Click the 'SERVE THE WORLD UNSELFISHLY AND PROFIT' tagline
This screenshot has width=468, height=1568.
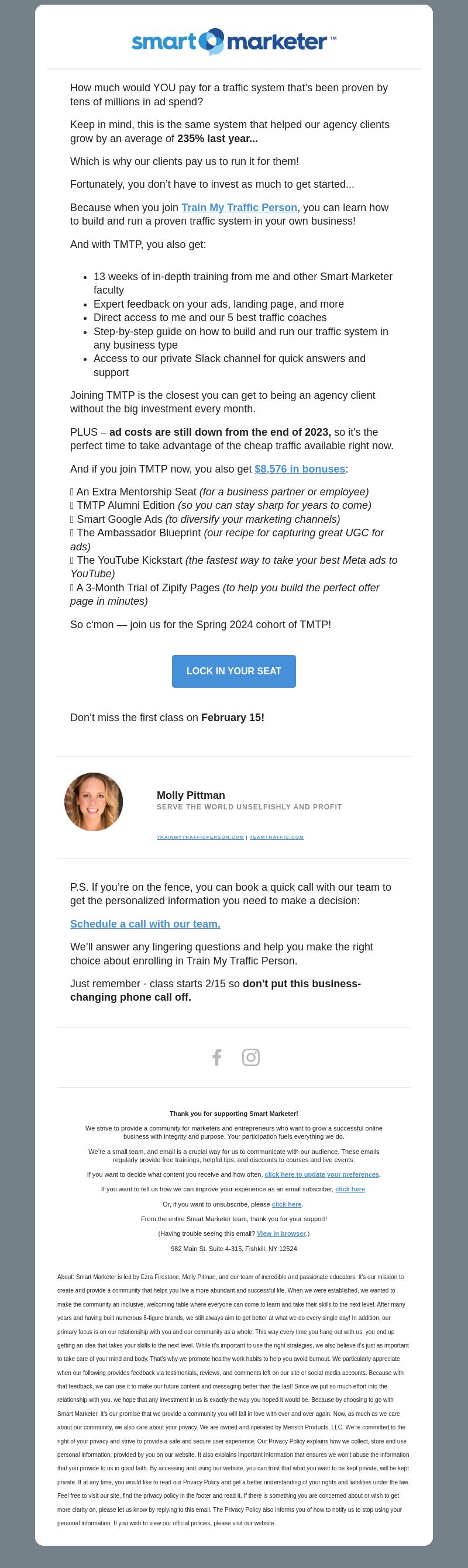(249, 807)
